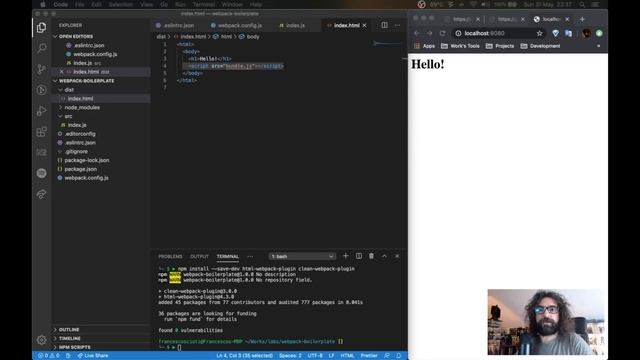Close the localhost browser tab
Image resolution: width=640 pixels, height=360 pixels.
(567, 19)
